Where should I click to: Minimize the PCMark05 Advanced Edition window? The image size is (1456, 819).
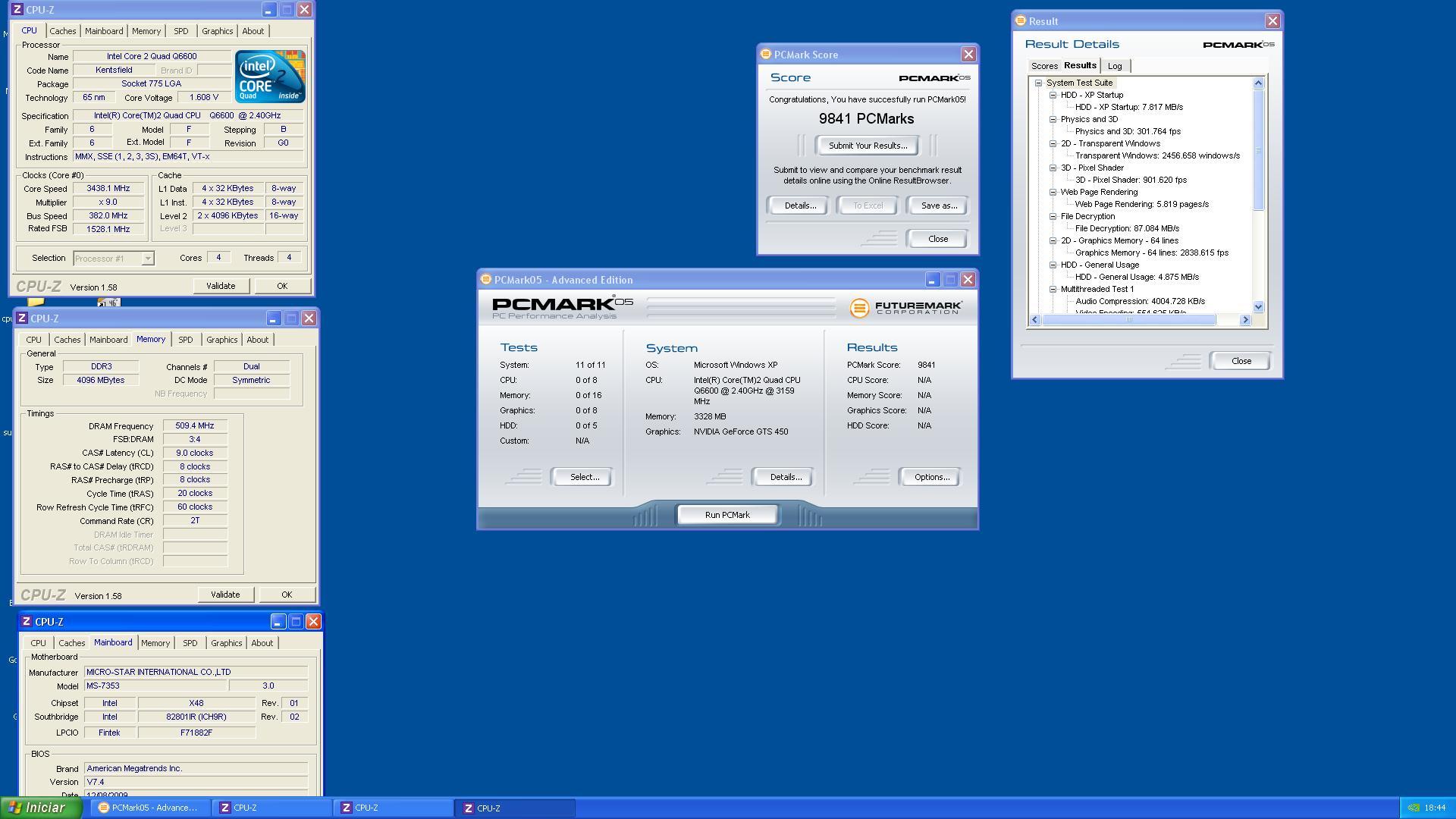(x=932, y=280)
